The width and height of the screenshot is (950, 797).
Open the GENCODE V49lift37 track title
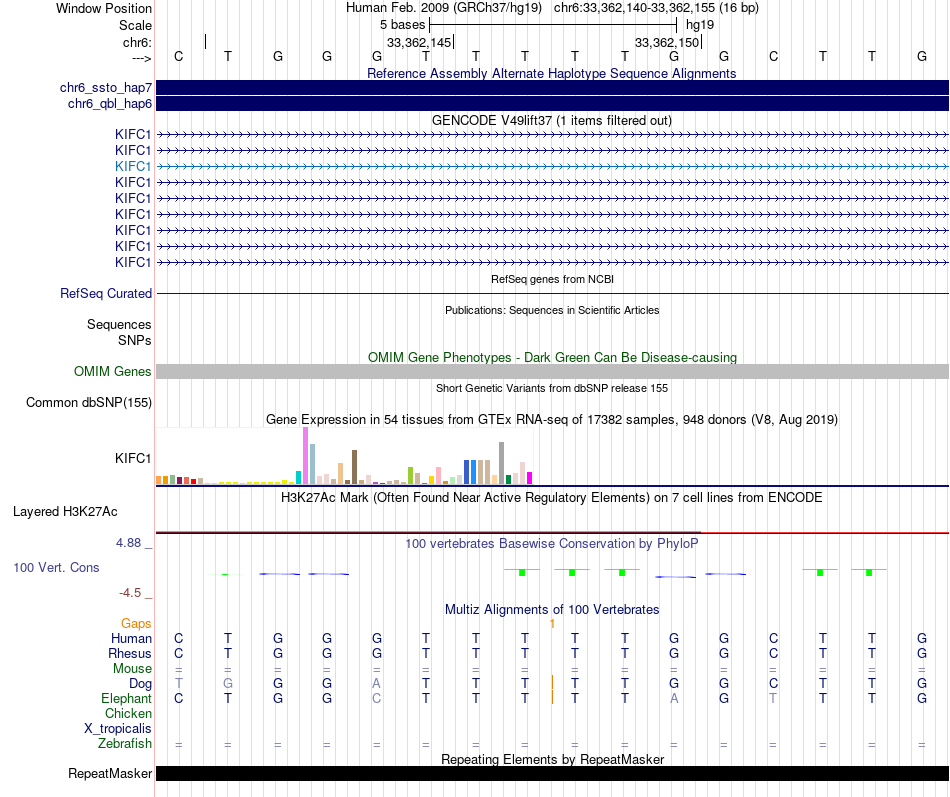tap(551, 121)
